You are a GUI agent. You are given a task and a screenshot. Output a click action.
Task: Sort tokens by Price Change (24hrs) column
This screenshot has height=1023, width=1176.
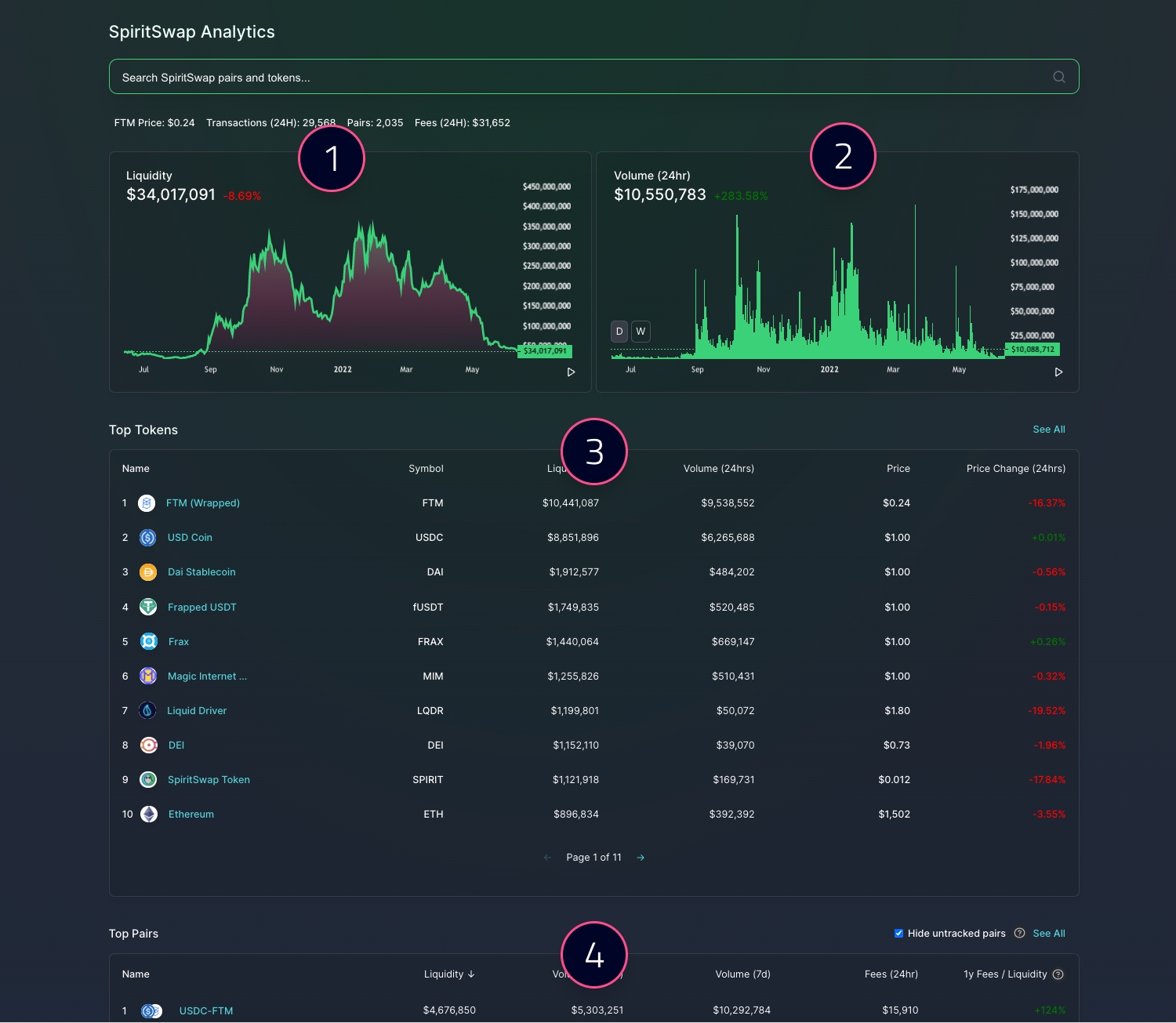coord(1015,469)
